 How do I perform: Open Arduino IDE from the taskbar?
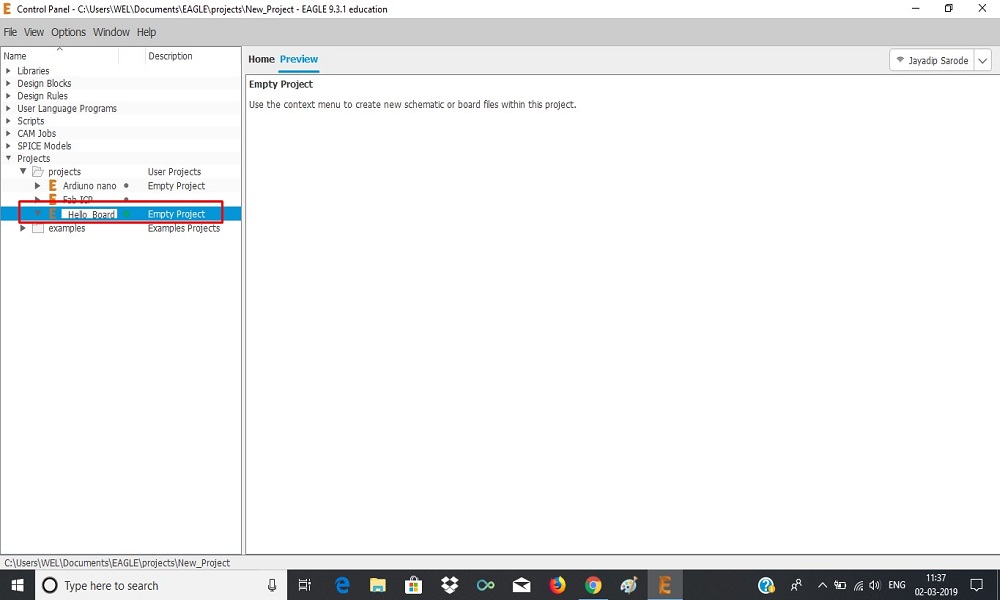485,585
